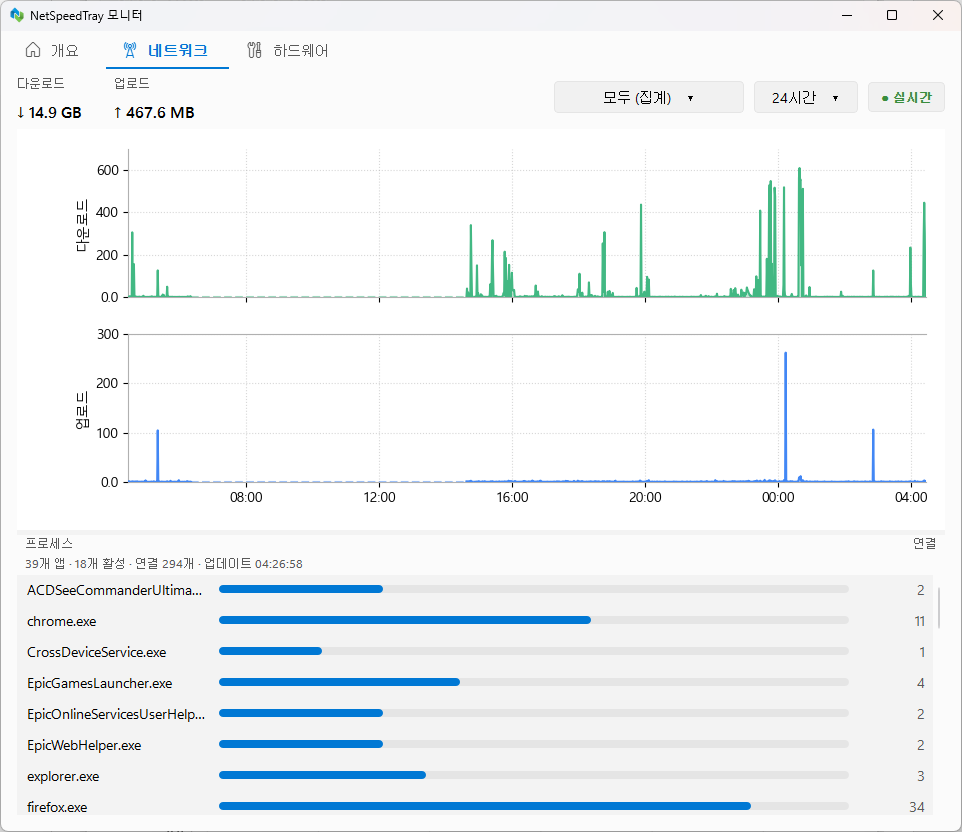Click the download arrow beside 14.9 GB

pos(21,112)
